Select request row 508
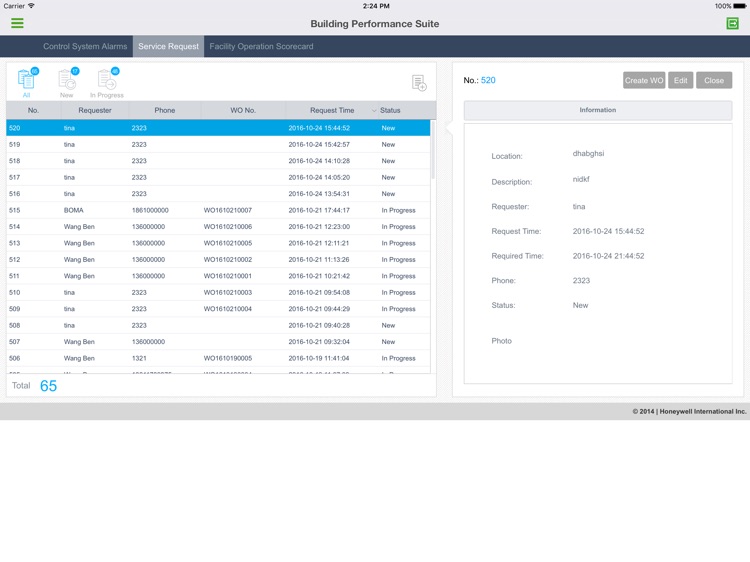750x562 pixels. click(218, 325)
